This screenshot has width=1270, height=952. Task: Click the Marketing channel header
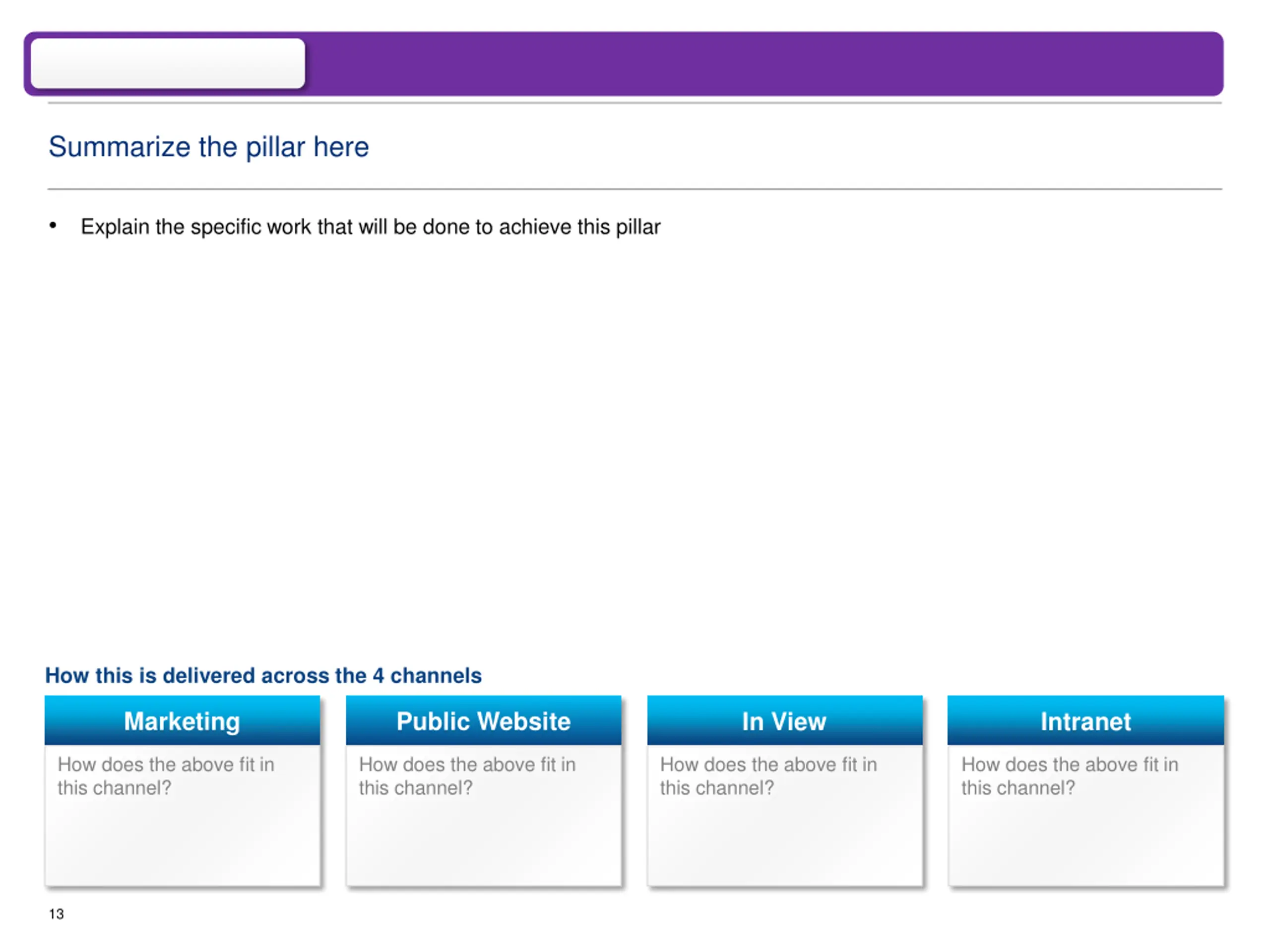182,720
